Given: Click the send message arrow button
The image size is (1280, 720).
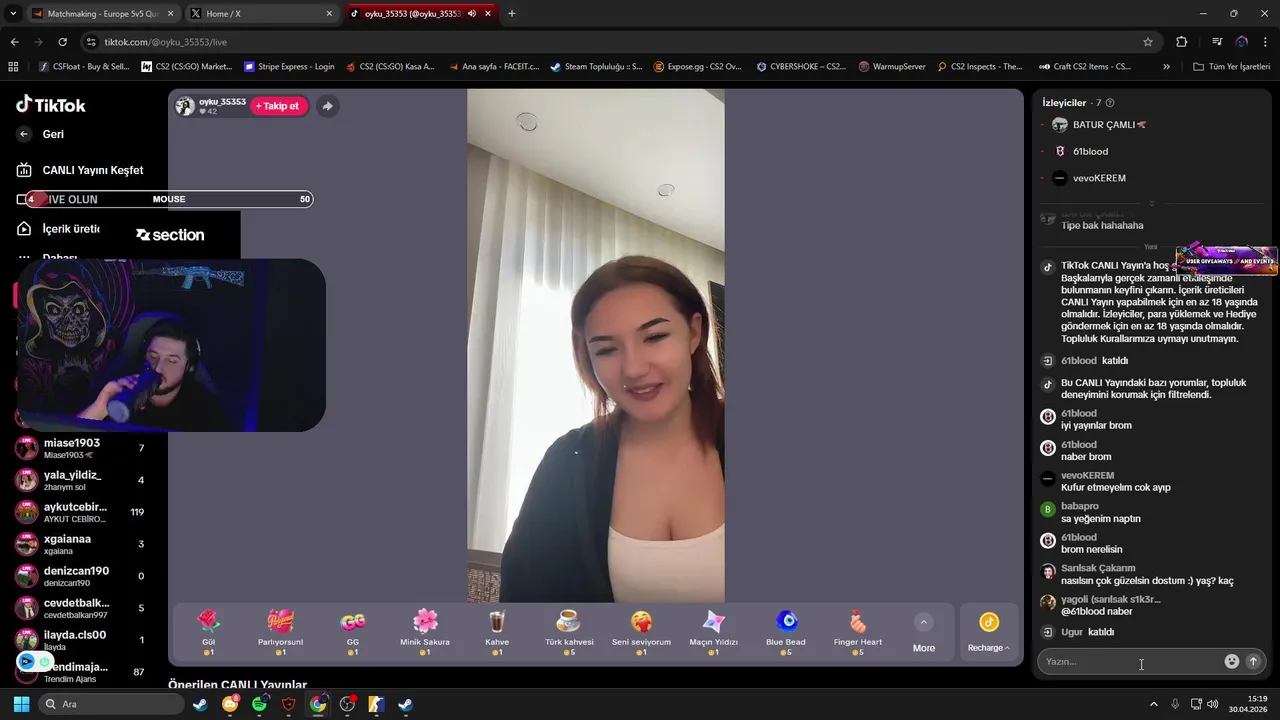Looking at the screenshot, I should pos(1253,661).
